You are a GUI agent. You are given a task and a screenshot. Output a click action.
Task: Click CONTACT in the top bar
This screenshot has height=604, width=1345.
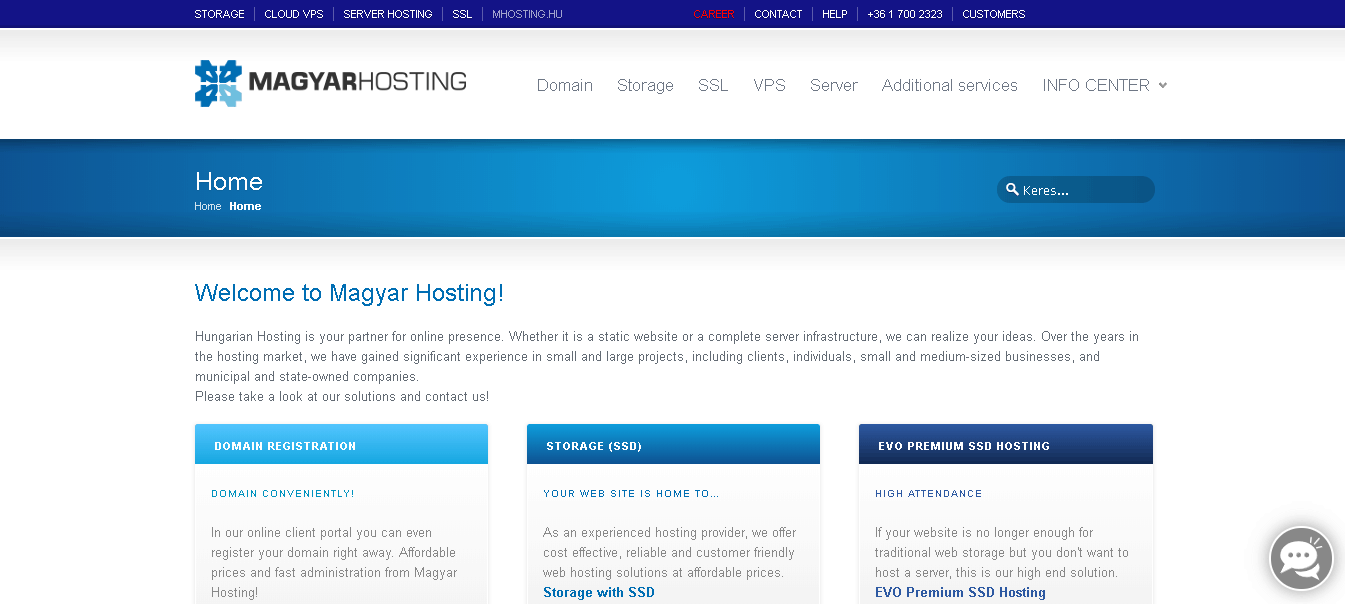[778, 14]
